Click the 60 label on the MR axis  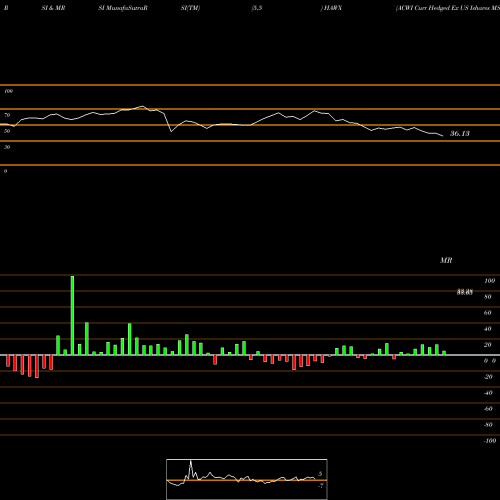488,313
